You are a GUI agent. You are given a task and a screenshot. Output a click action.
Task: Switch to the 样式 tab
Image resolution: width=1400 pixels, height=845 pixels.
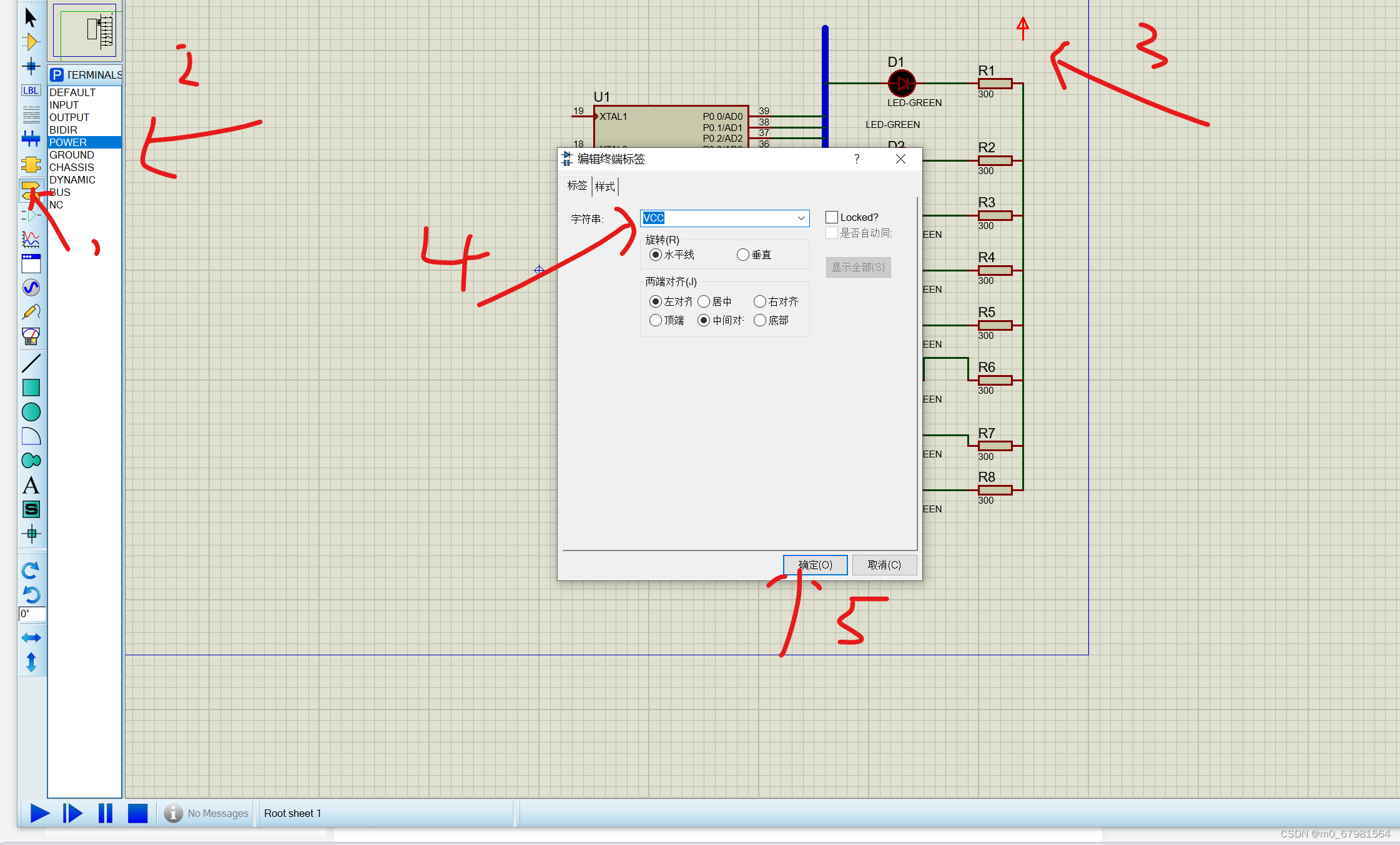tap(604, 186)
